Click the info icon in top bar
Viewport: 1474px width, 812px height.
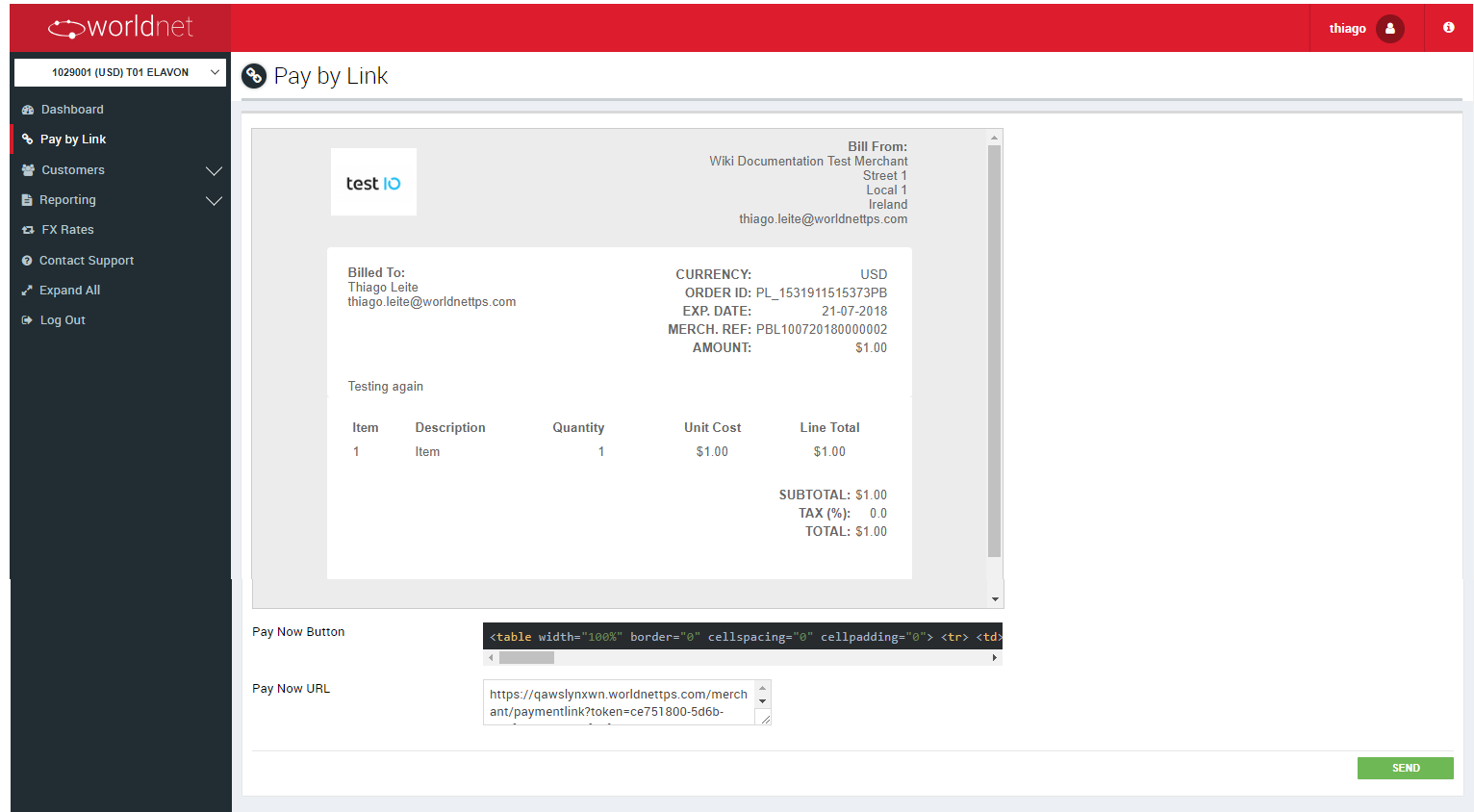(1448, 28)
